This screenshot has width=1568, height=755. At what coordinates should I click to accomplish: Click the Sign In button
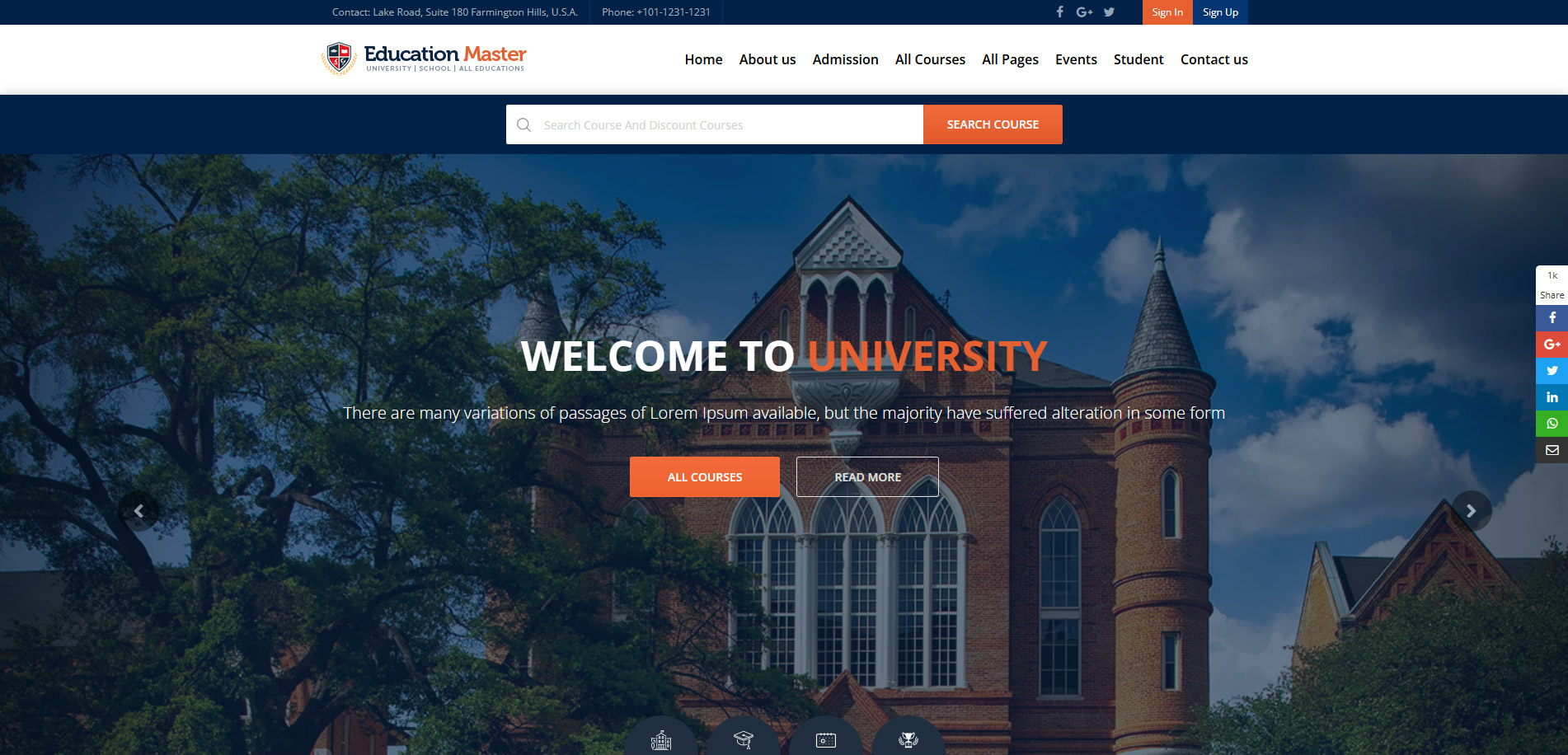point(1167,12)
